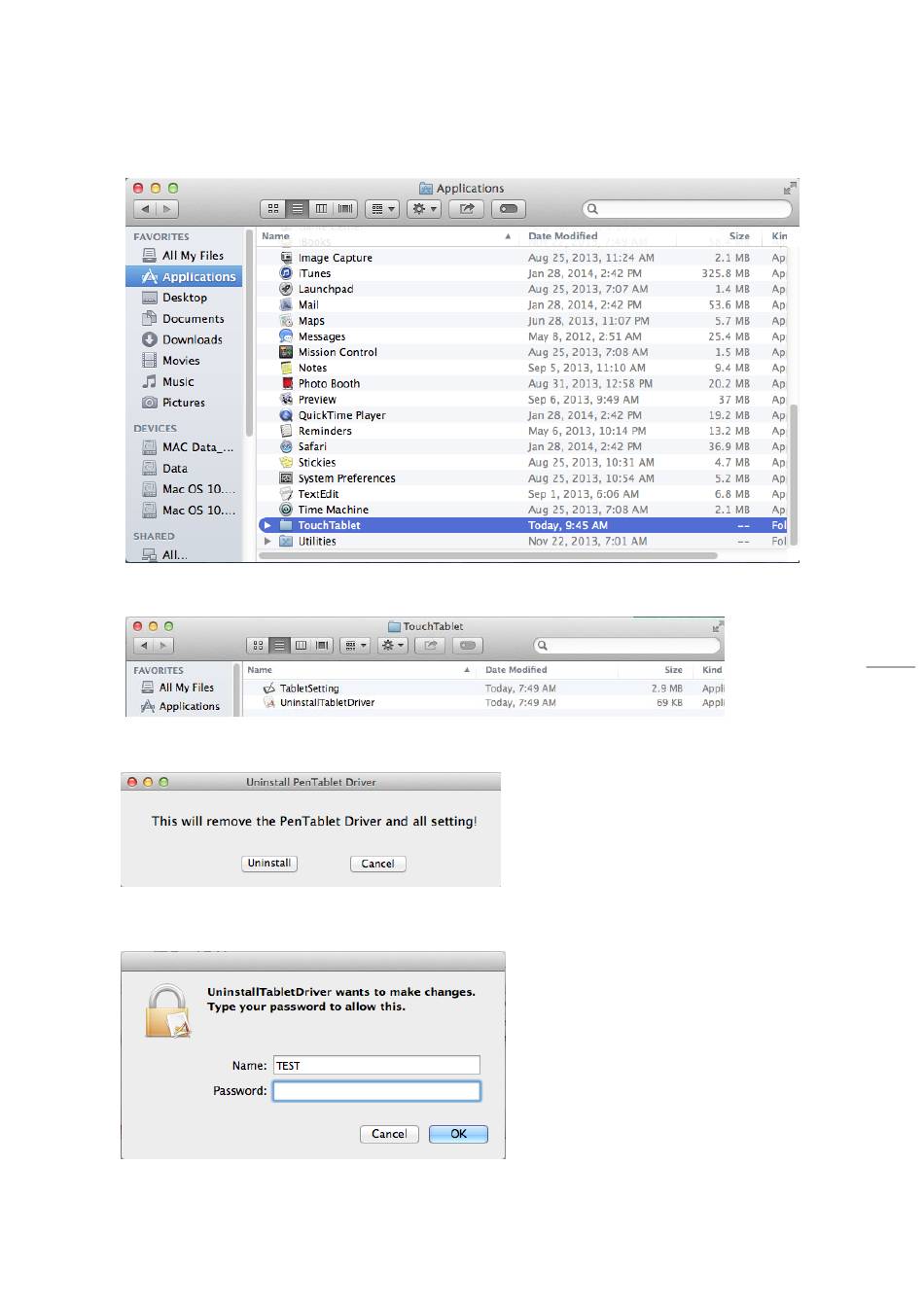Click the search field in the Applications window
This screenshot has height=1307, width=924.
click(688, 208)
